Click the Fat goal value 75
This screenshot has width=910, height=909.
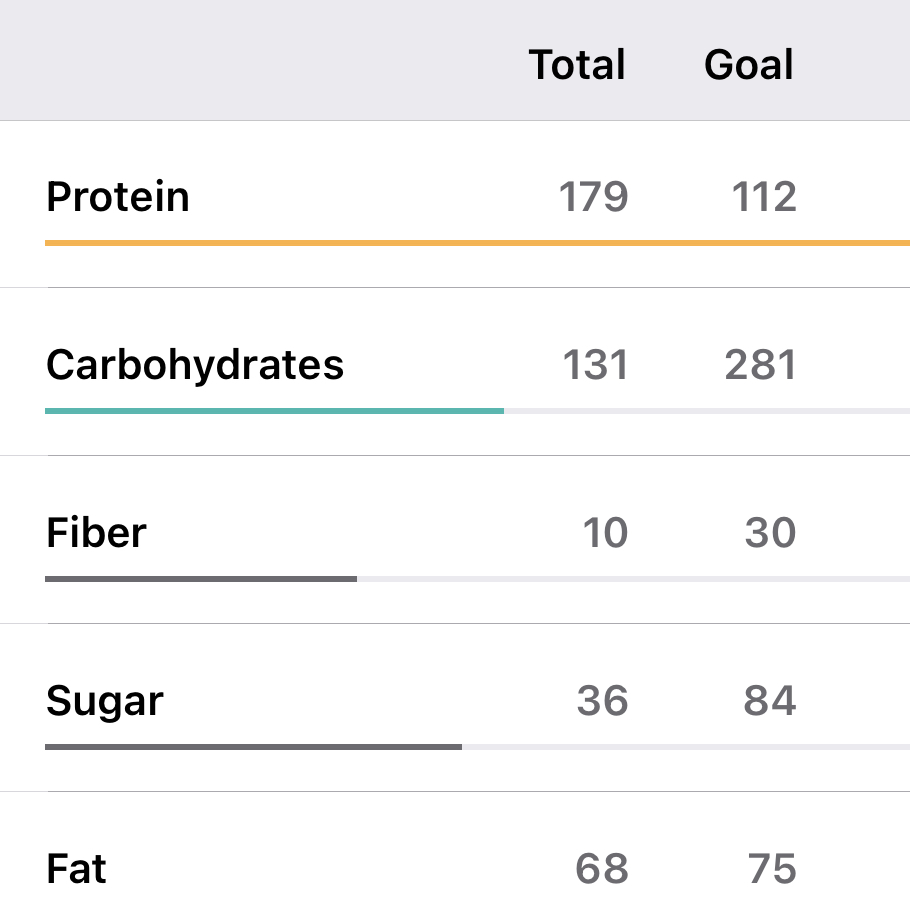coord(772,869)
